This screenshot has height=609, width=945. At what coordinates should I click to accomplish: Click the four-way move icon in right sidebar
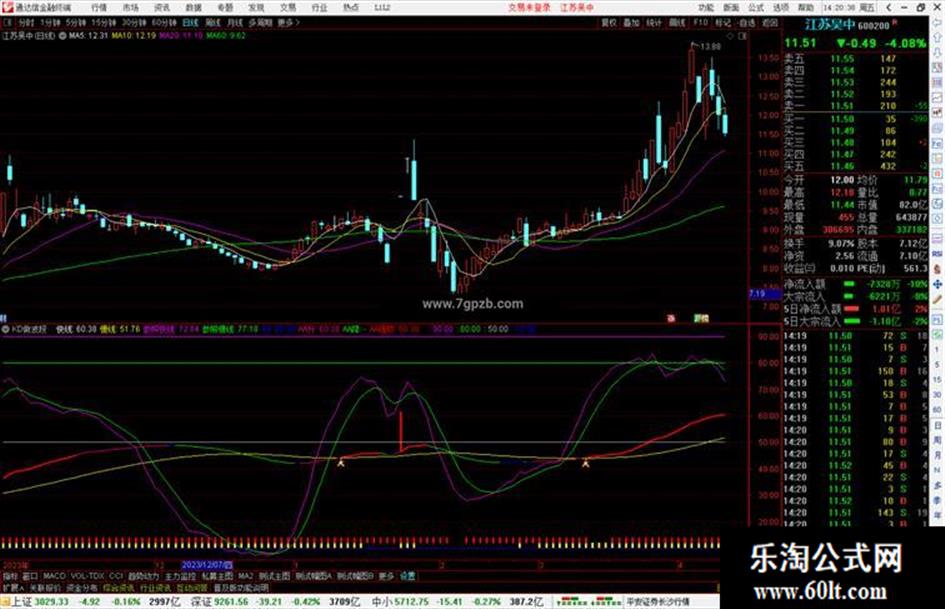click(x=937, y=284)
